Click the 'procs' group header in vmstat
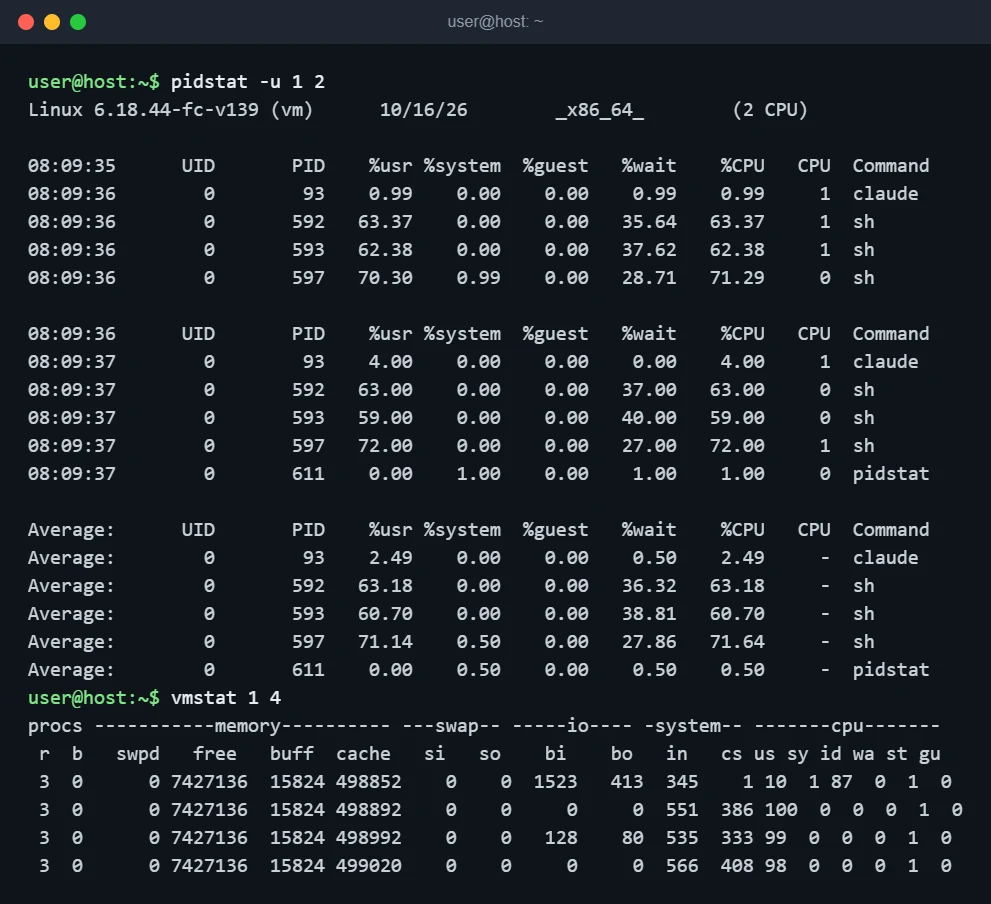The height and width of the screenshot is (904, 991). 55,726
